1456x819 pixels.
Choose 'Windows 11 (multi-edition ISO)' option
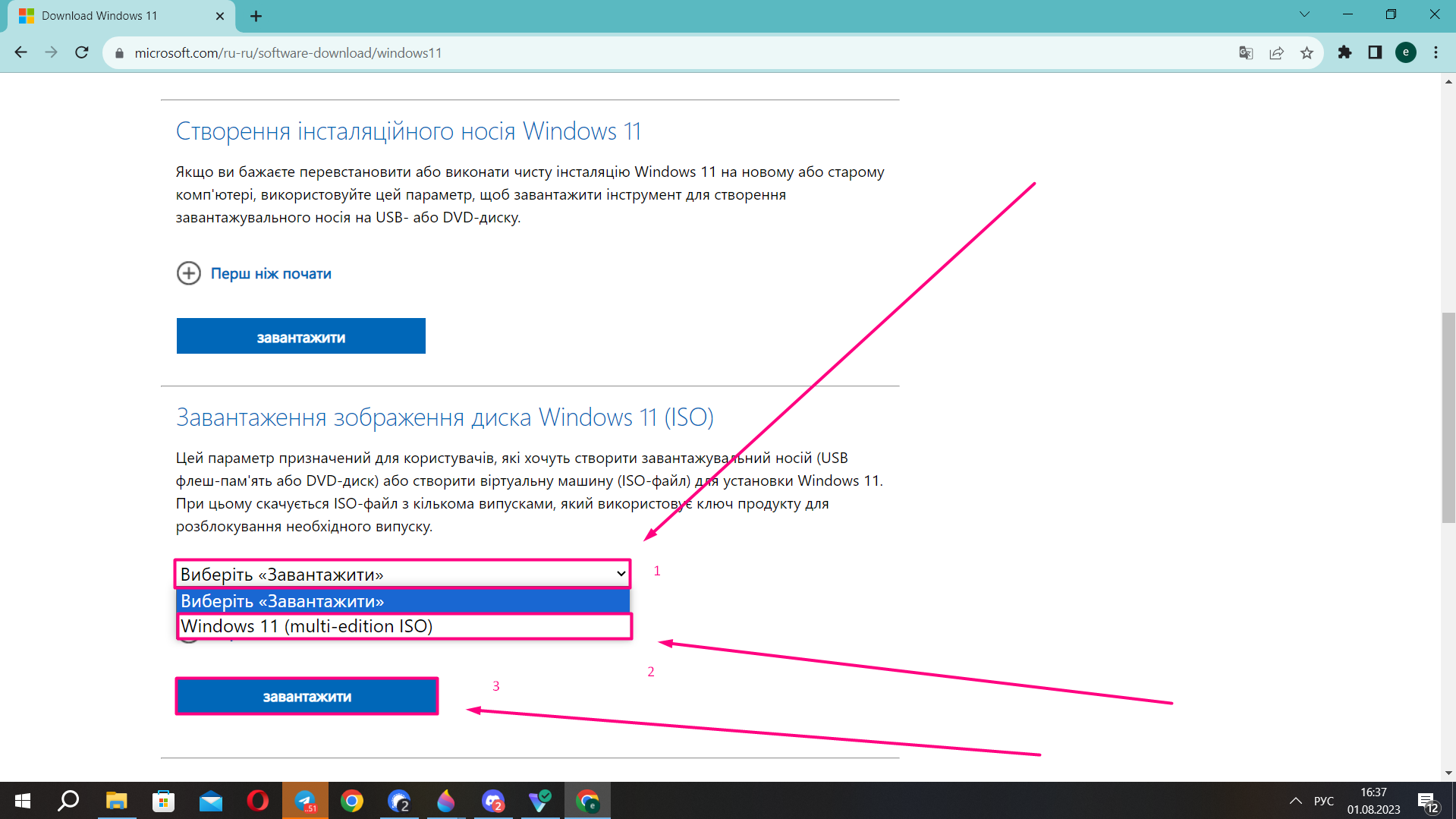404,626
